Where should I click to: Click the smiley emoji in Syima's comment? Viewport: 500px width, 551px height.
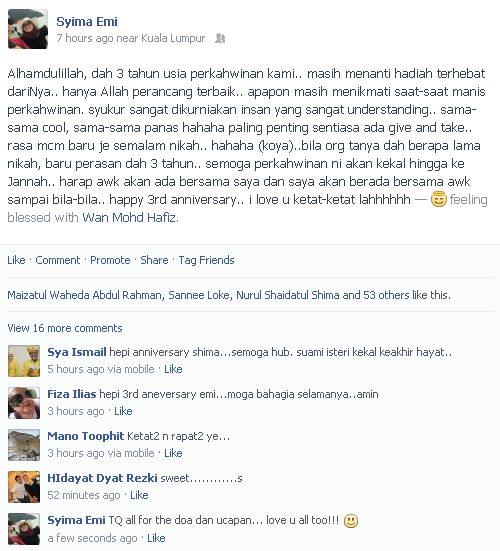click(x=351, y=521)
